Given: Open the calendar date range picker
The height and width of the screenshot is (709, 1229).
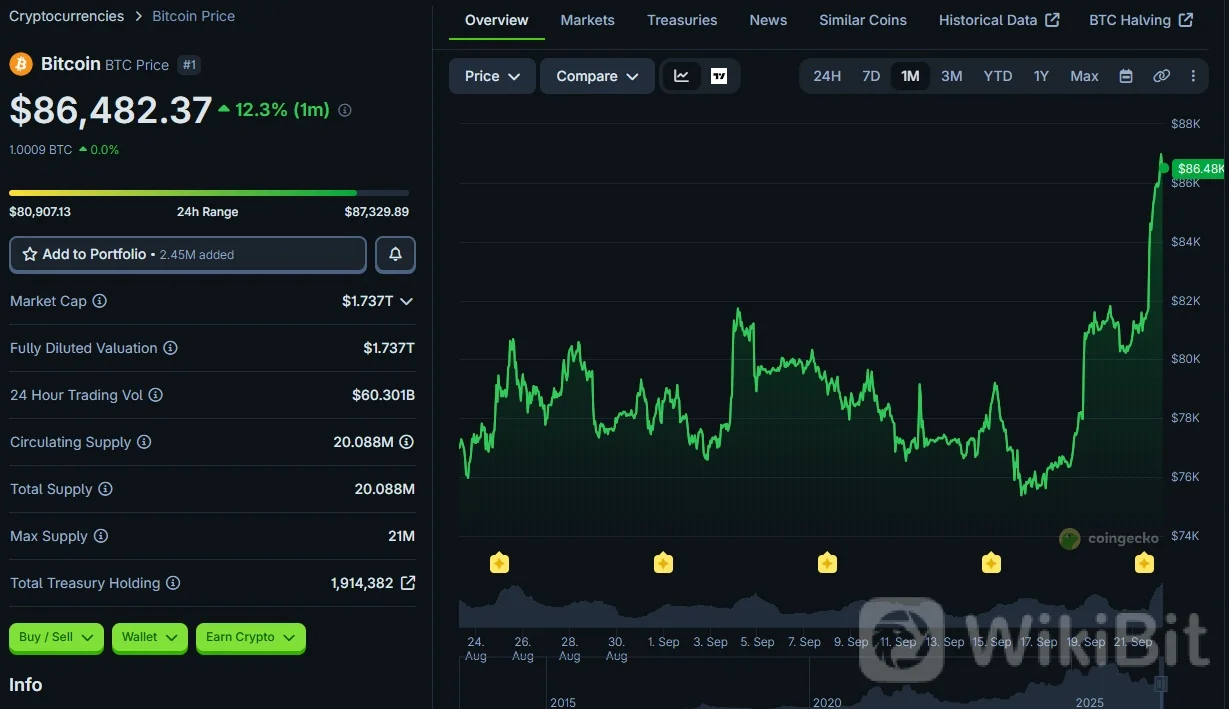Looking at the screenshot, I should (1126, 76).
